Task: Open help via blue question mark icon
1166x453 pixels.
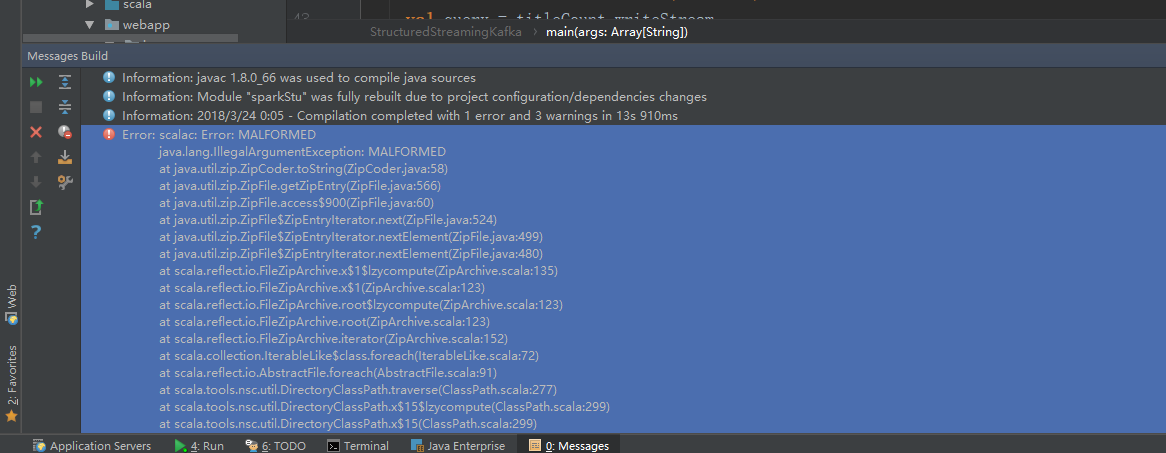Action: tap(36, 233)
